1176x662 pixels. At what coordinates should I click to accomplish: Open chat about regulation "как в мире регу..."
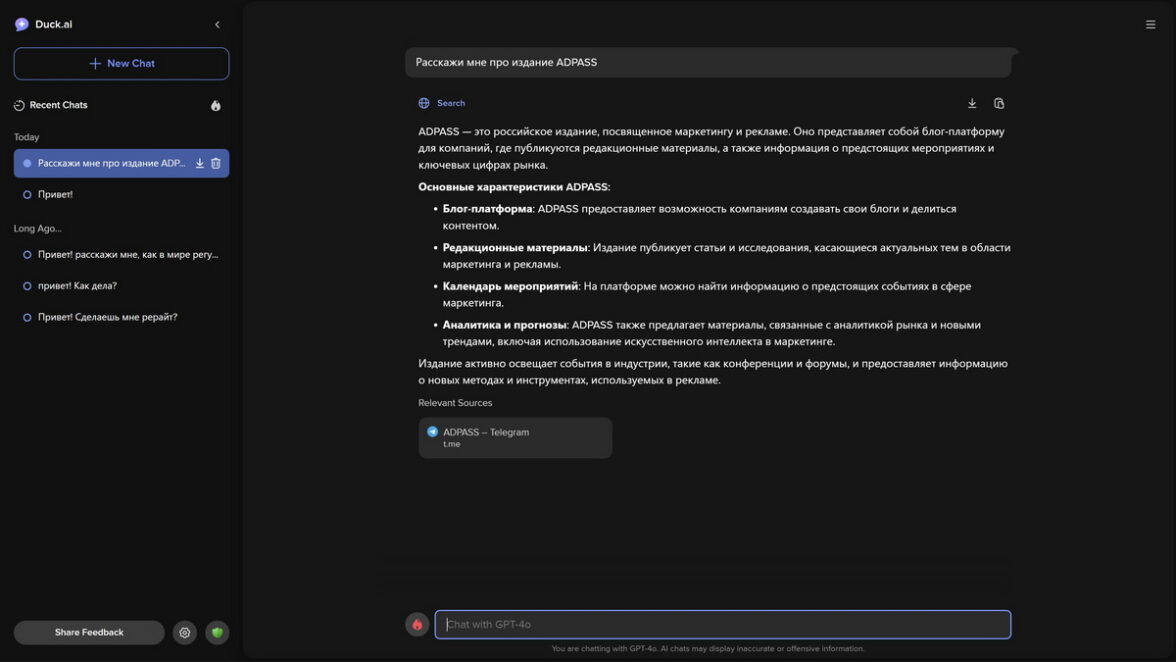[127, 254]
